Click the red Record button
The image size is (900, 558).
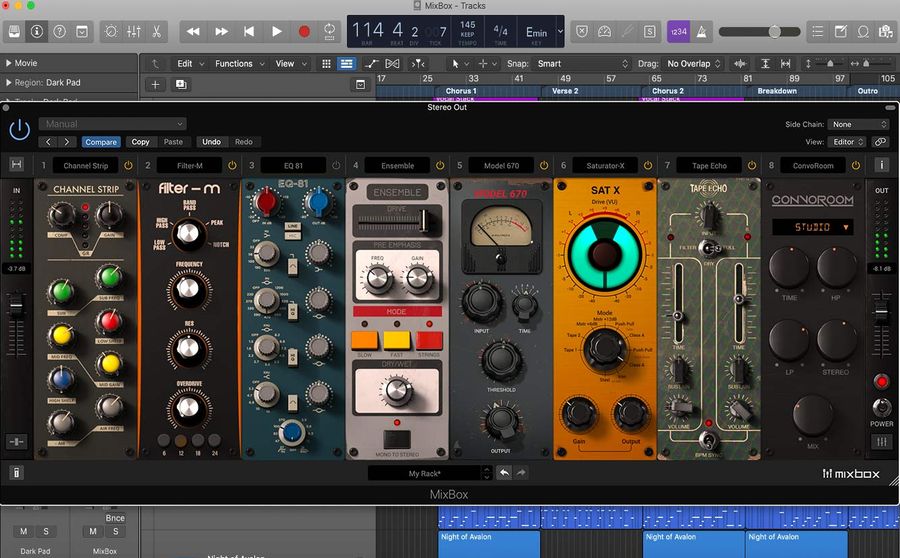(304, 32)
